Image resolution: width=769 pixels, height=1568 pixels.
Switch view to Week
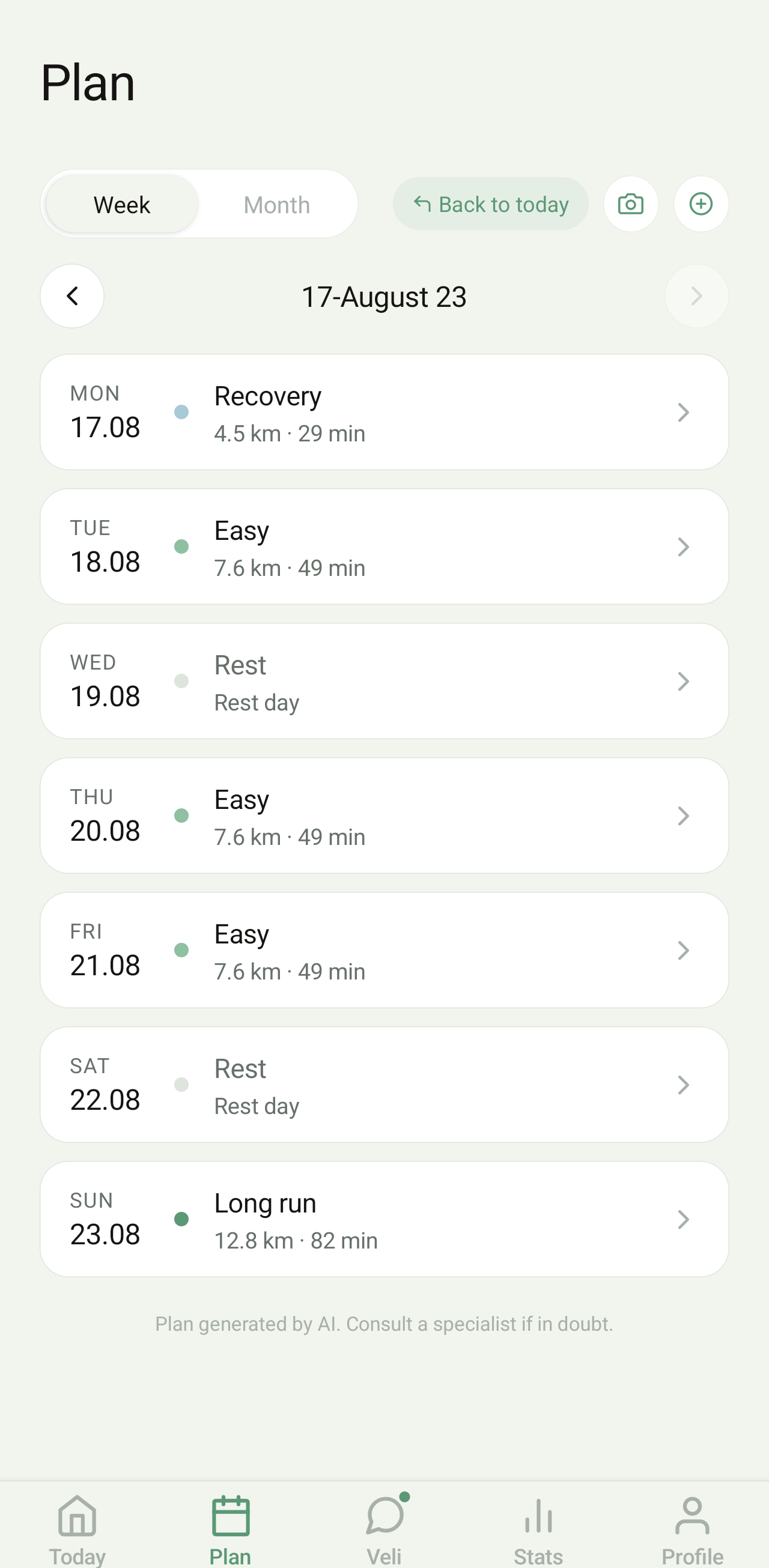pos(122,204)
